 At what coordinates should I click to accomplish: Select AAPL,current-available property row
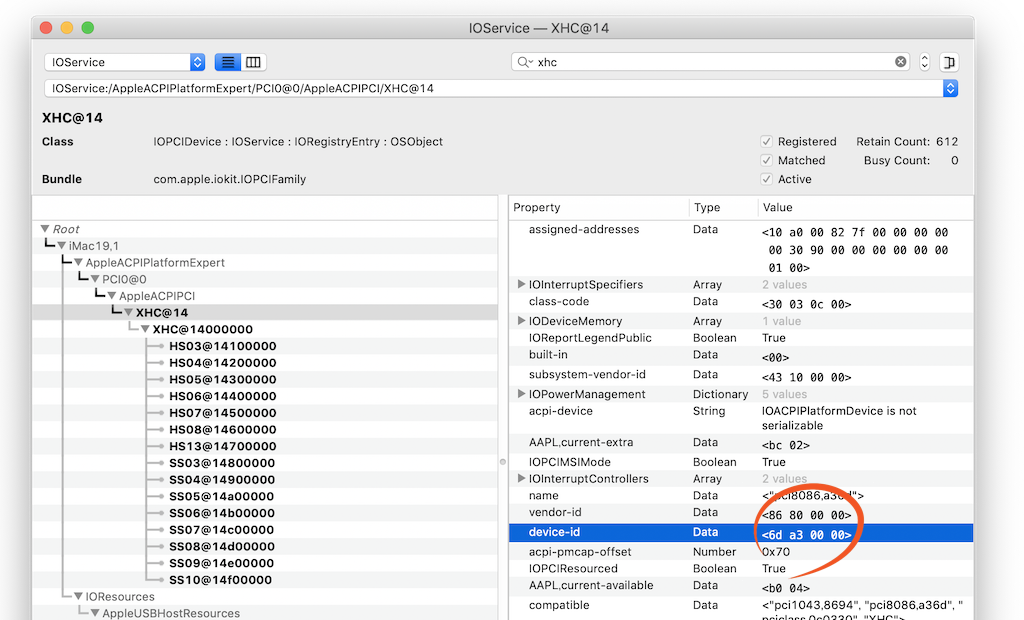(x=741, y=586)
